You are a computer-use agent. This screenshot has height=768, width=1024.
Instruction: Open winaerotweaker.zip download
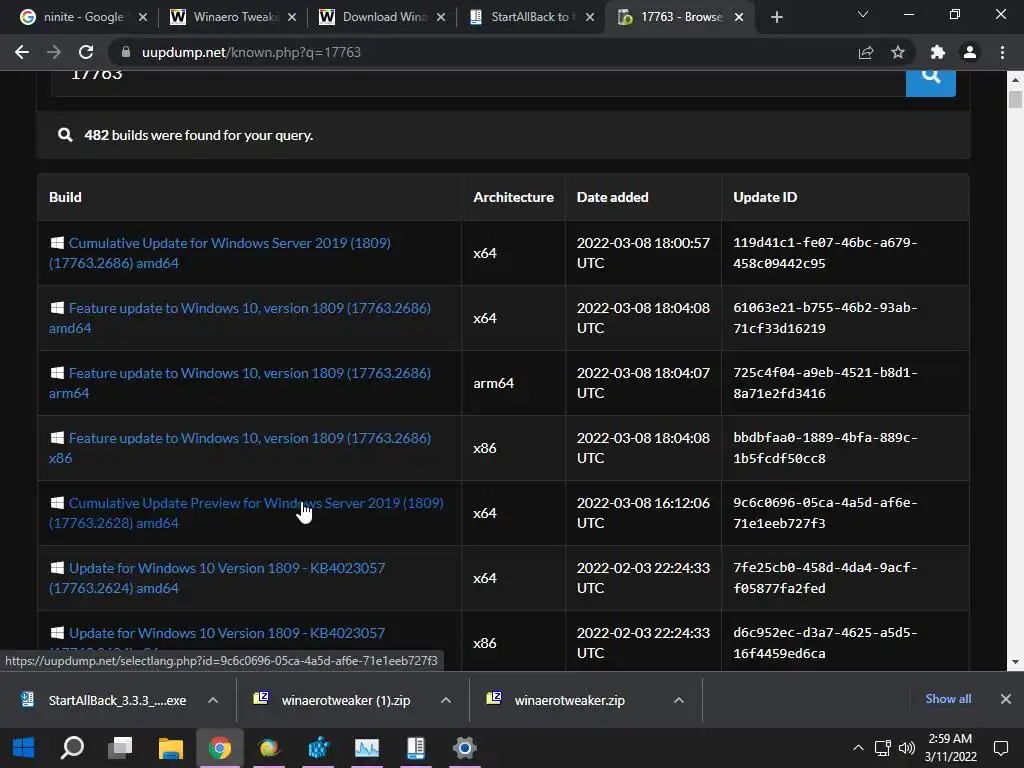[556, 700]
